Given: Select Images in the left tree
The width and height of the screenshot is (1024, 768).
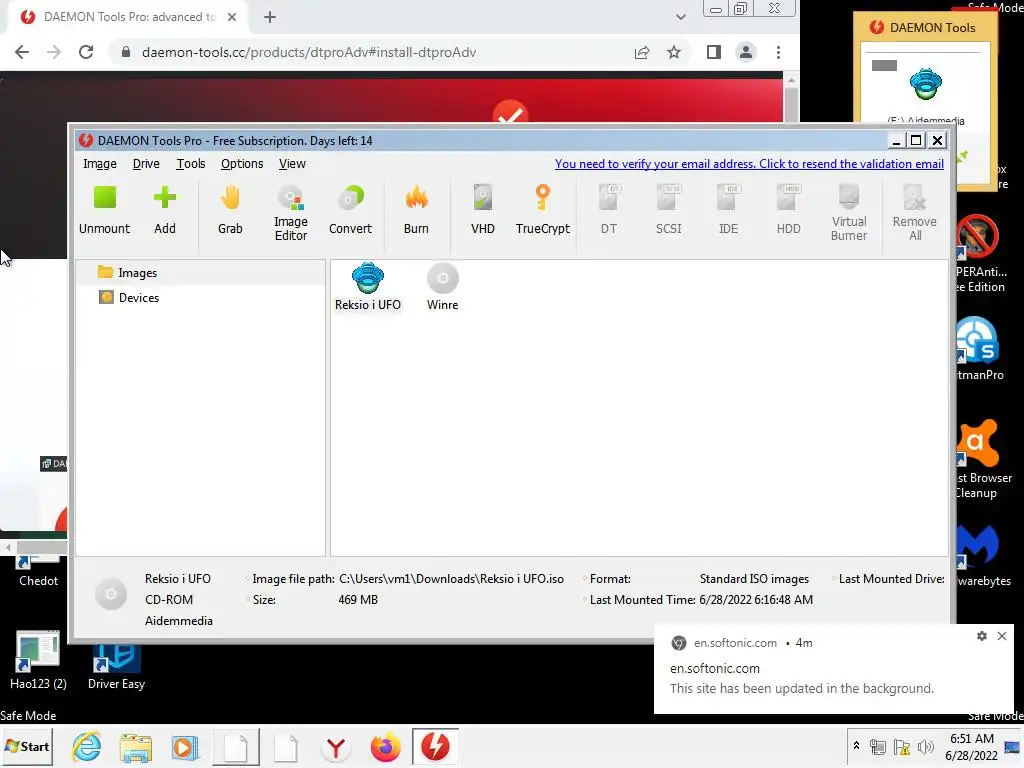Looking at the screenshot, I should click(x=200, y=273).
